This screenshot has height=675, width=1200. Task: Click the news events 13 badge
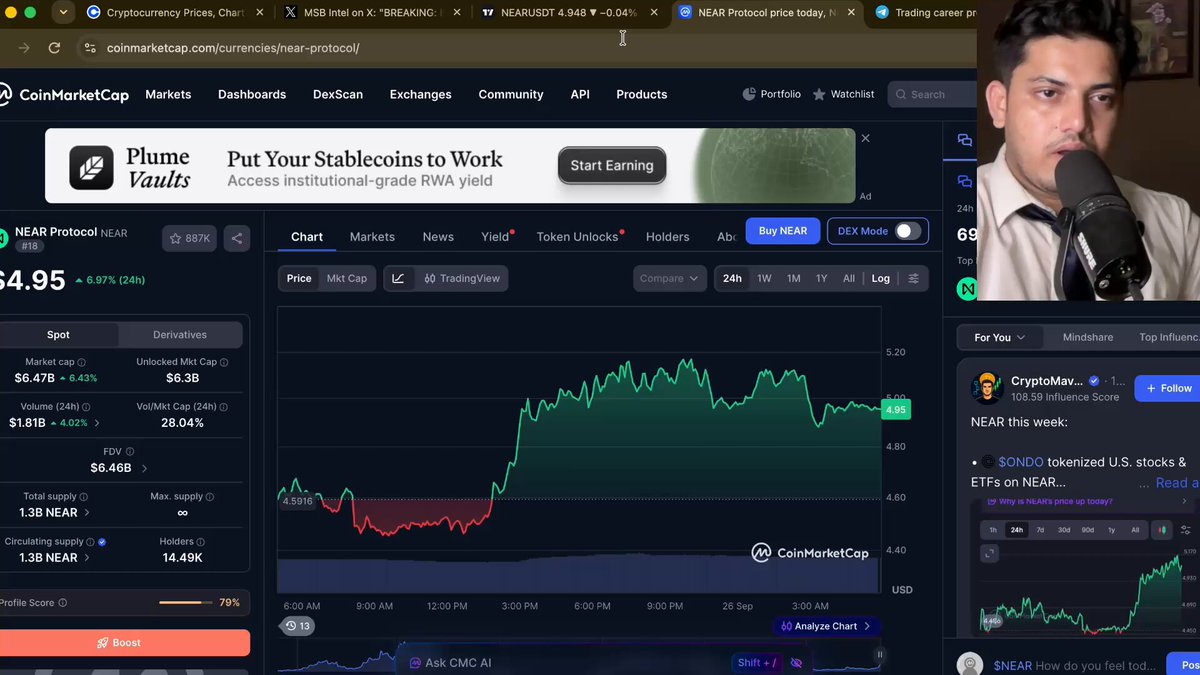click(297, 626)
